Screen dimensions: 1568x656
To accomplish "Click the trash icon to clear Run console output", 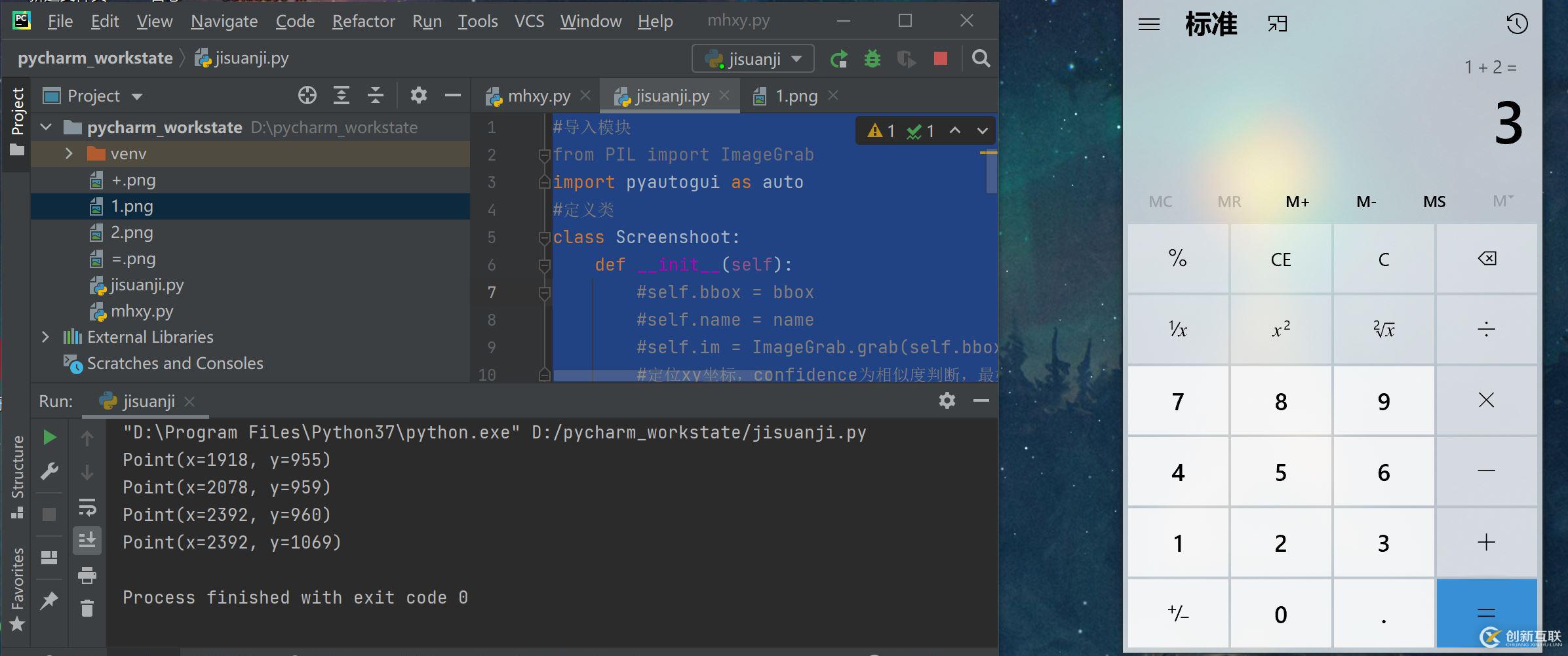I will (87, 609).
